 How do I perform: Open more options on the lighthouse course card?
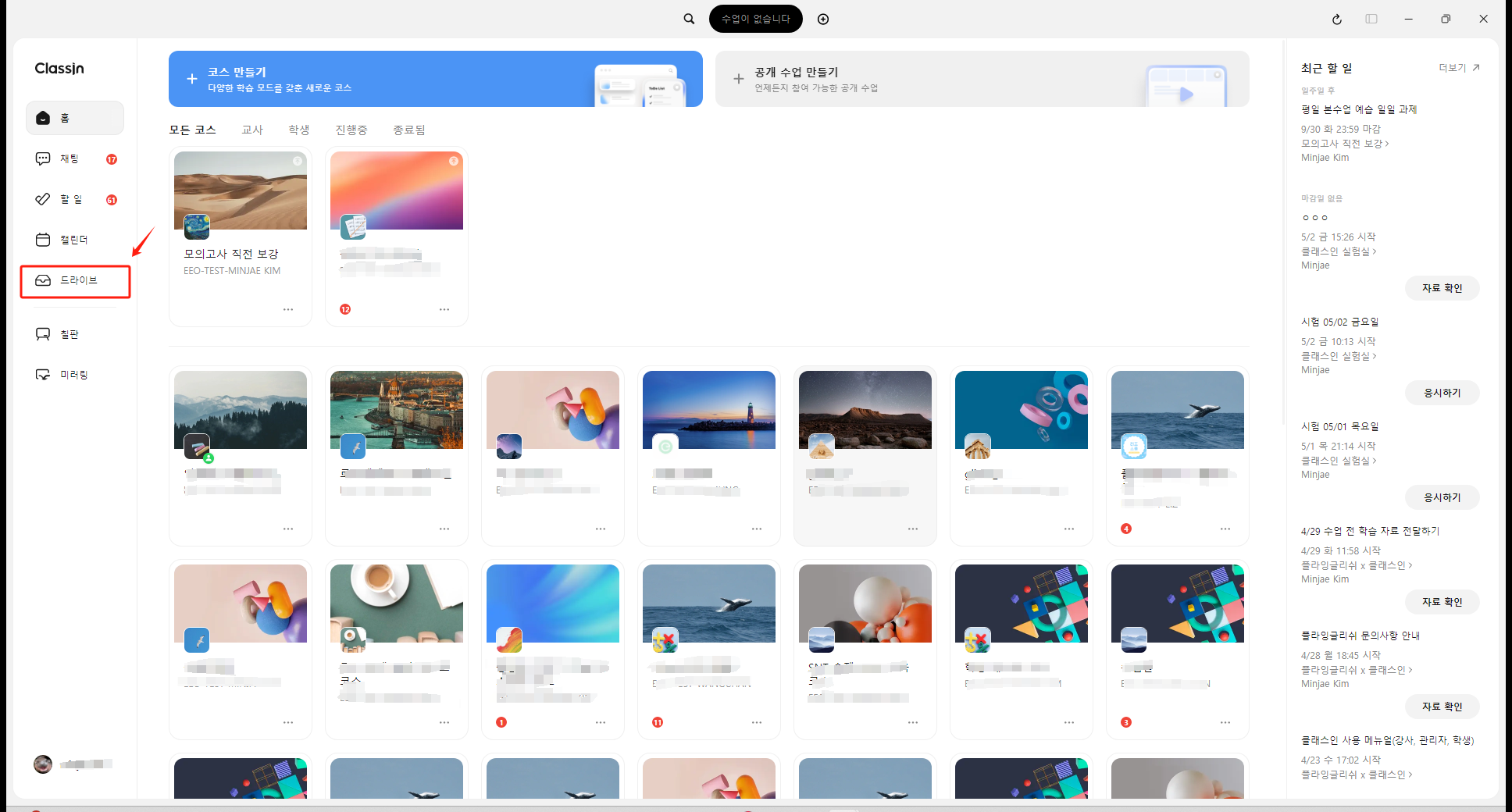[x=757, y=529]
